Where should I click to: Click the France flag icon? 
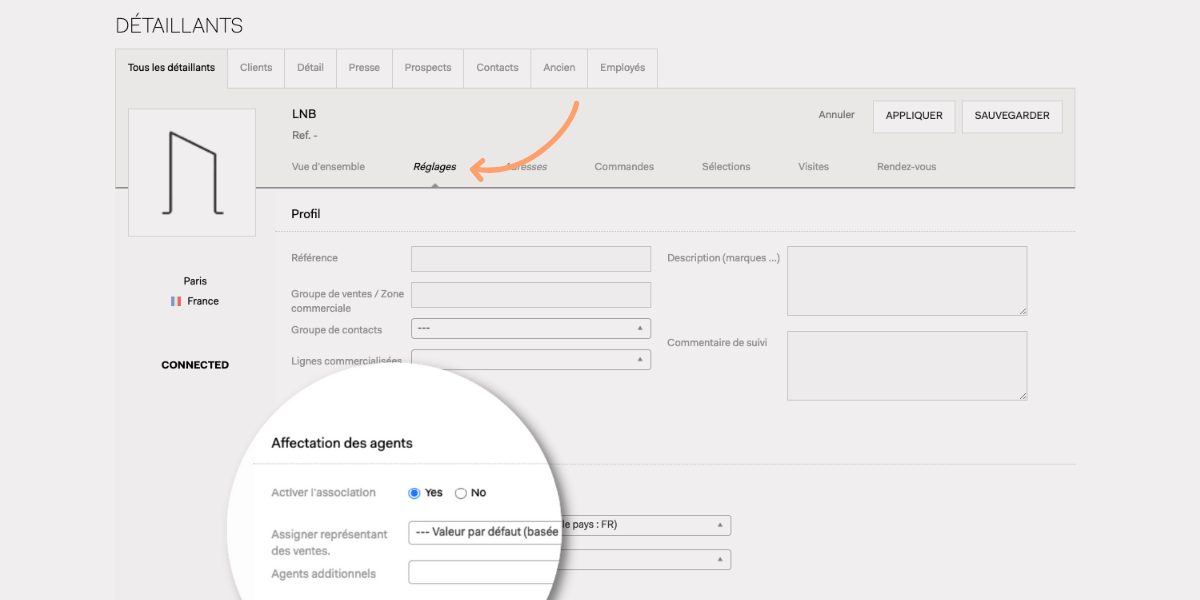(176, 301)
